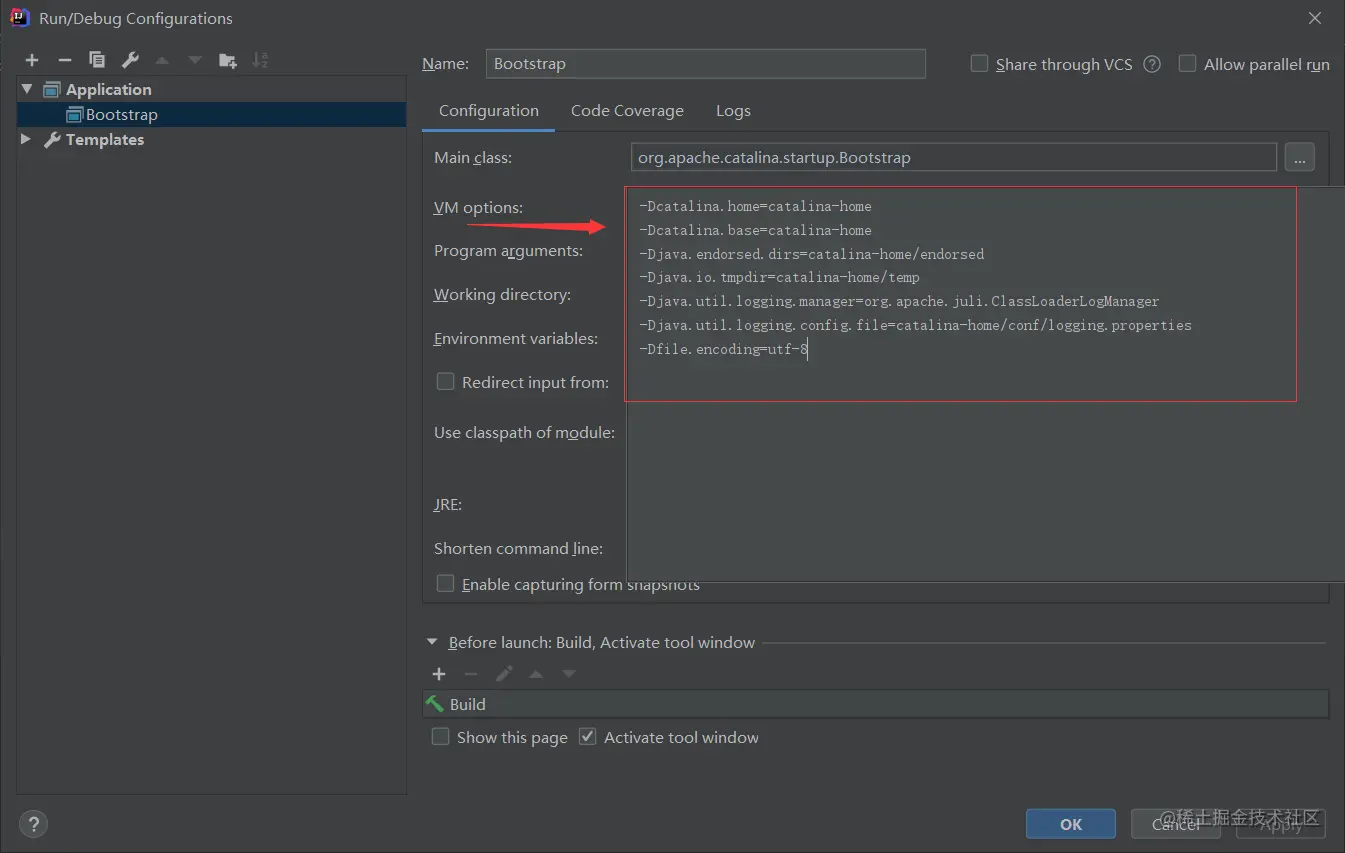Viewport: 1345px width, 853px height.
Task: Toggle Enable capturing form snapshots checkbox
Action: tap(445, 583)
